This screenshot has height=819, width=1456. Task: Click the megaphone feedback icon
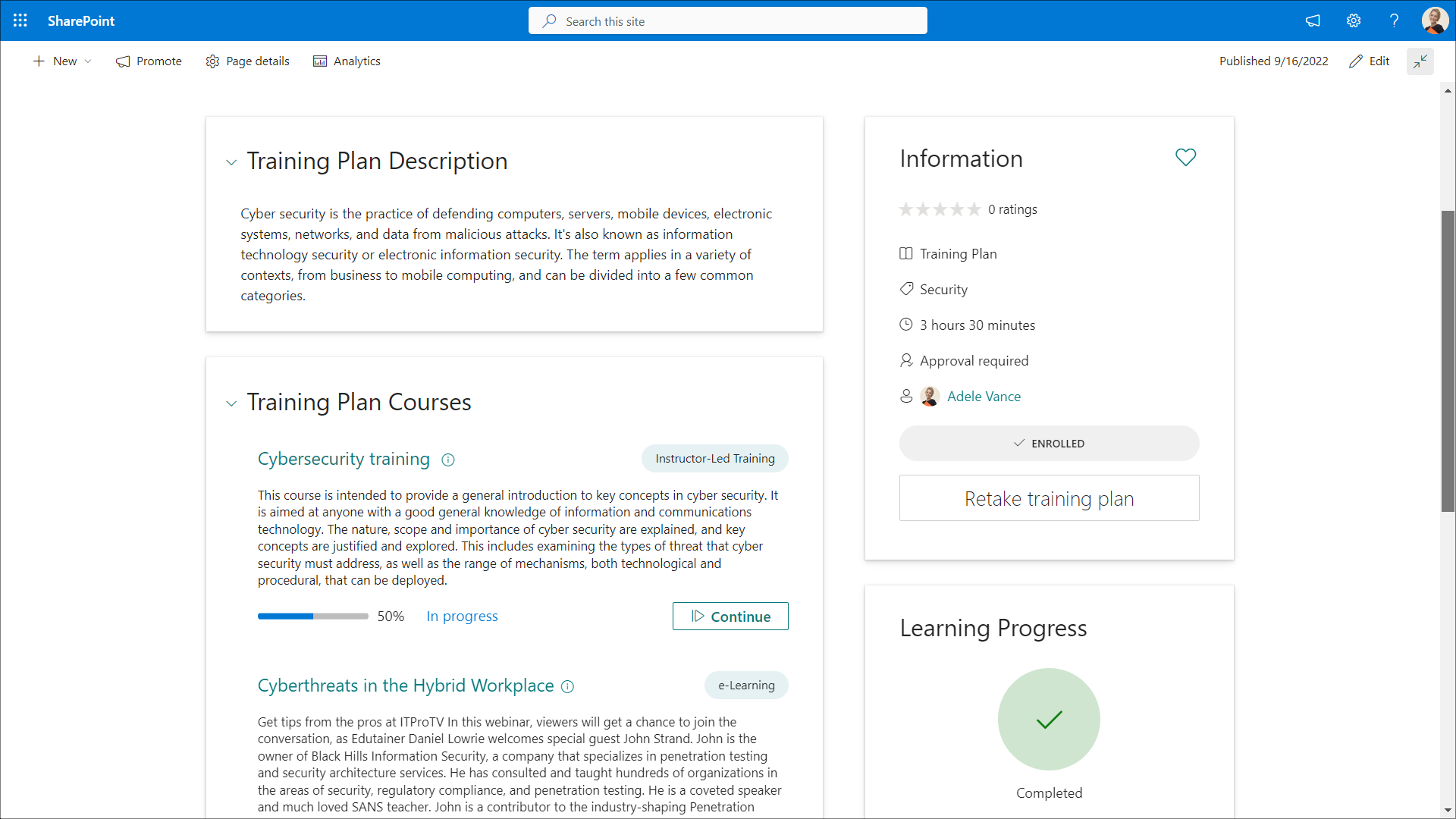click(1313, 20)
